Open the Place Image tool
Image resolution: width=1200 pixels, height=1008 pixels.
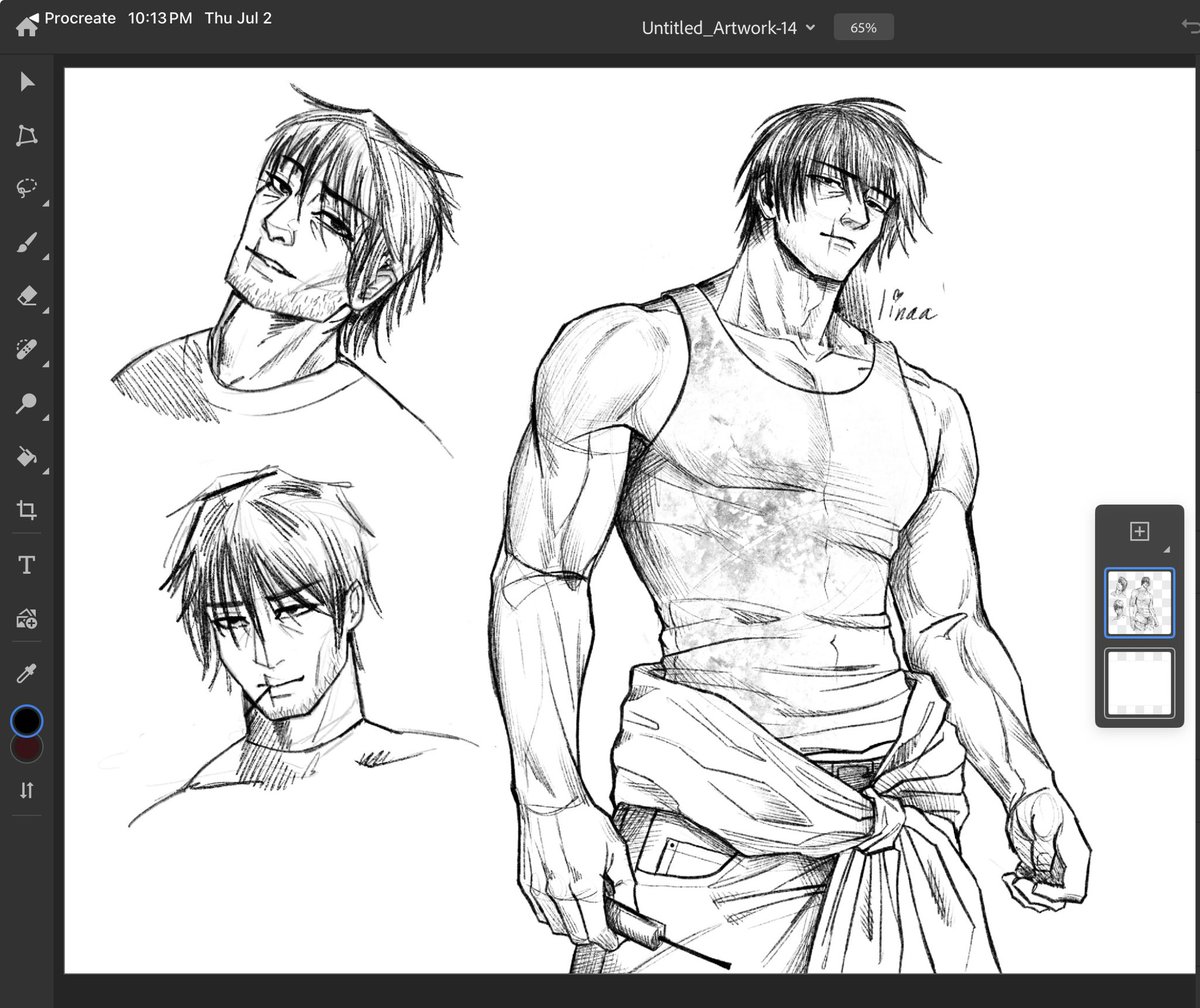point(27,619)
